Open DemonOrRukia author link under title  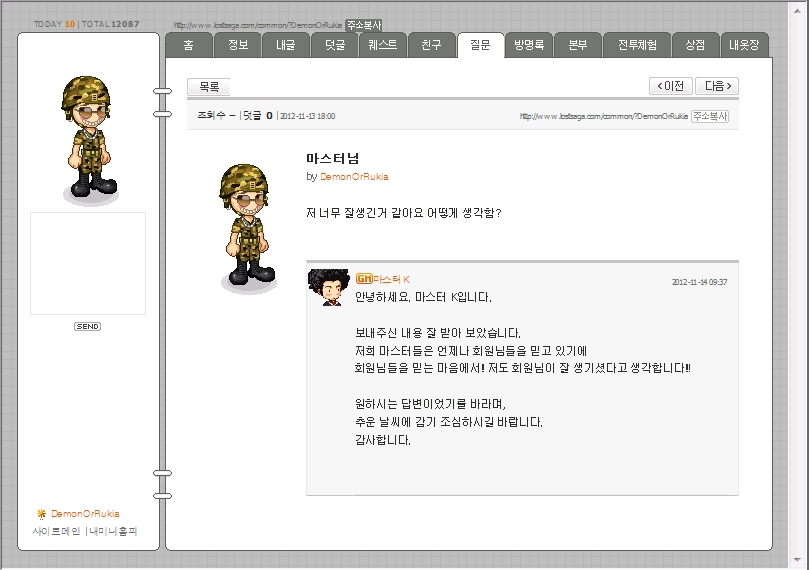(x=354, y=176)
